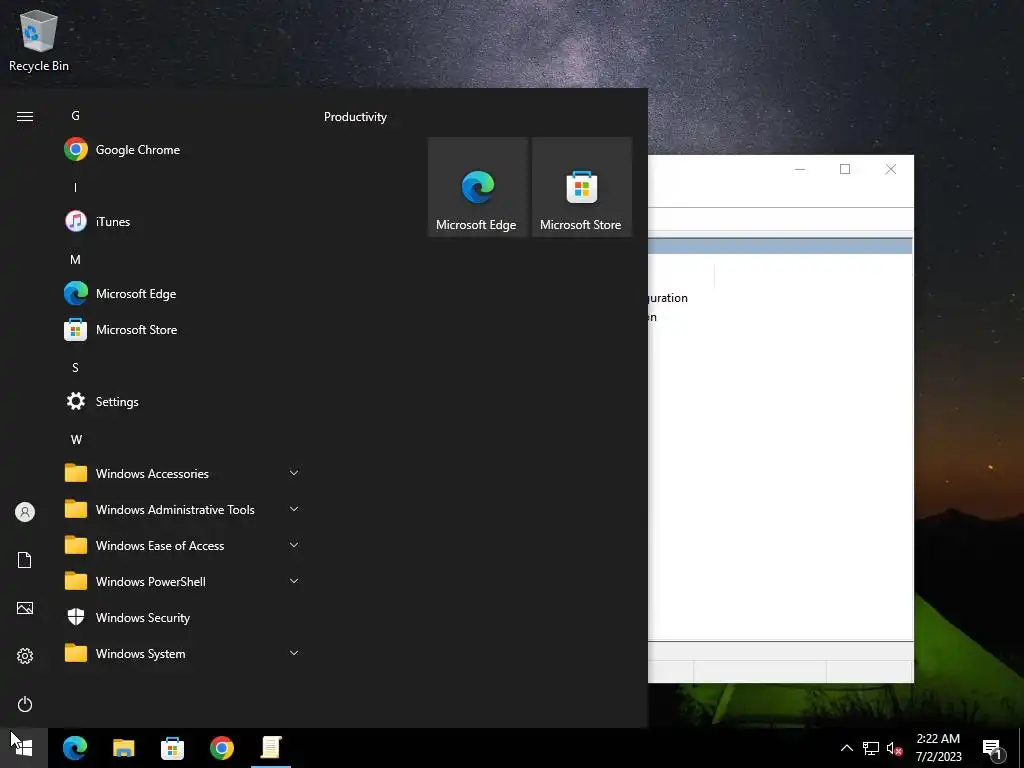Open Settings from the app list
This screenshot has height=768, width=1024.
pos(180,401)
